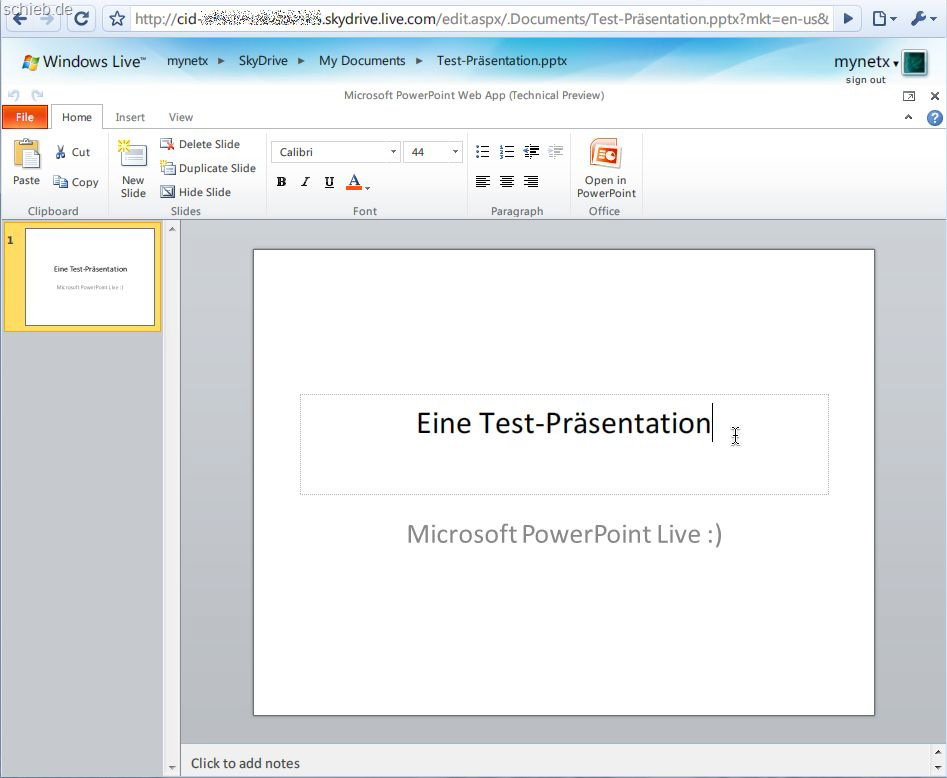The width and height of the screenshot is (947, 778).
Task: Go to My Documents breadcrumb link
Action: [362, 61]
